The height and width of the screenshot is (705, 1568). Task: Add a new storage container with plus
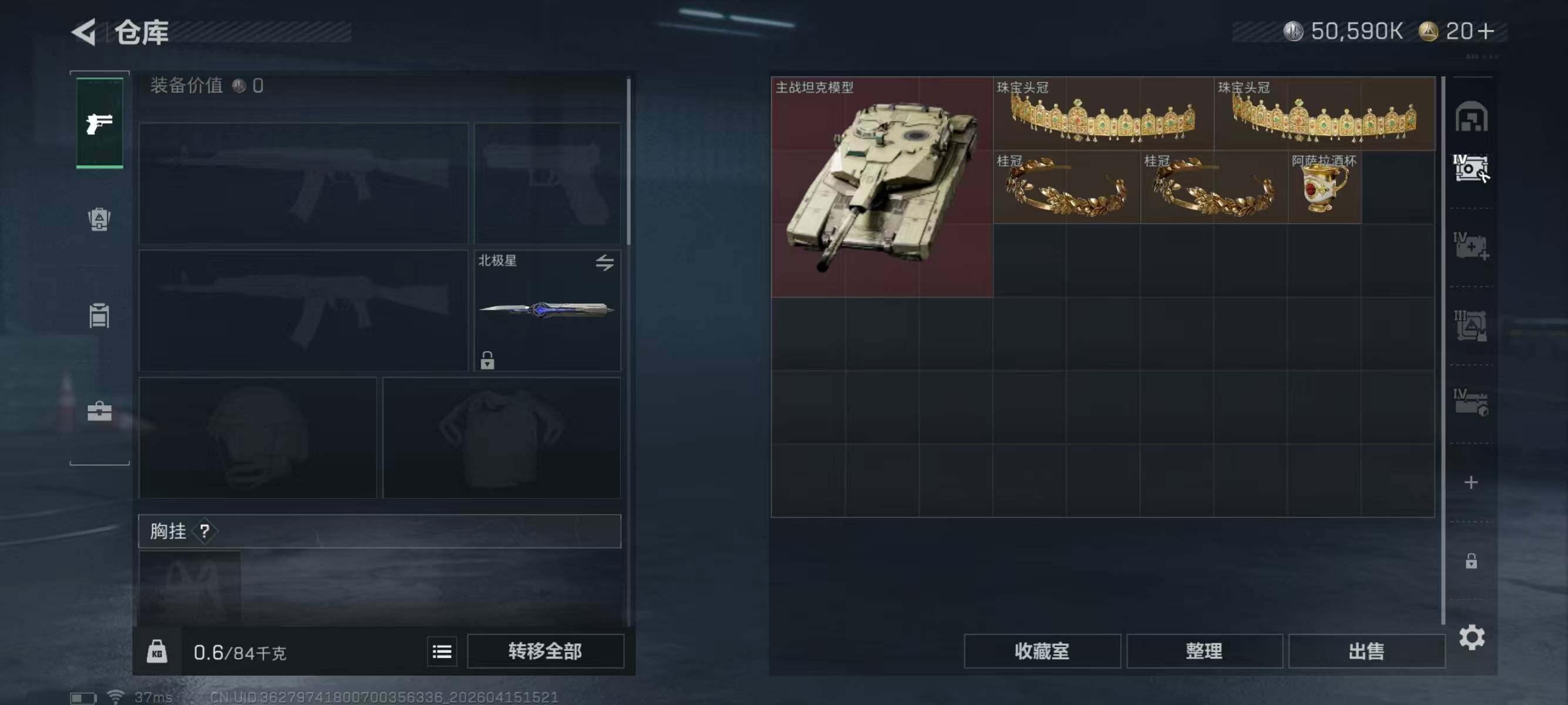[1471, 482]
